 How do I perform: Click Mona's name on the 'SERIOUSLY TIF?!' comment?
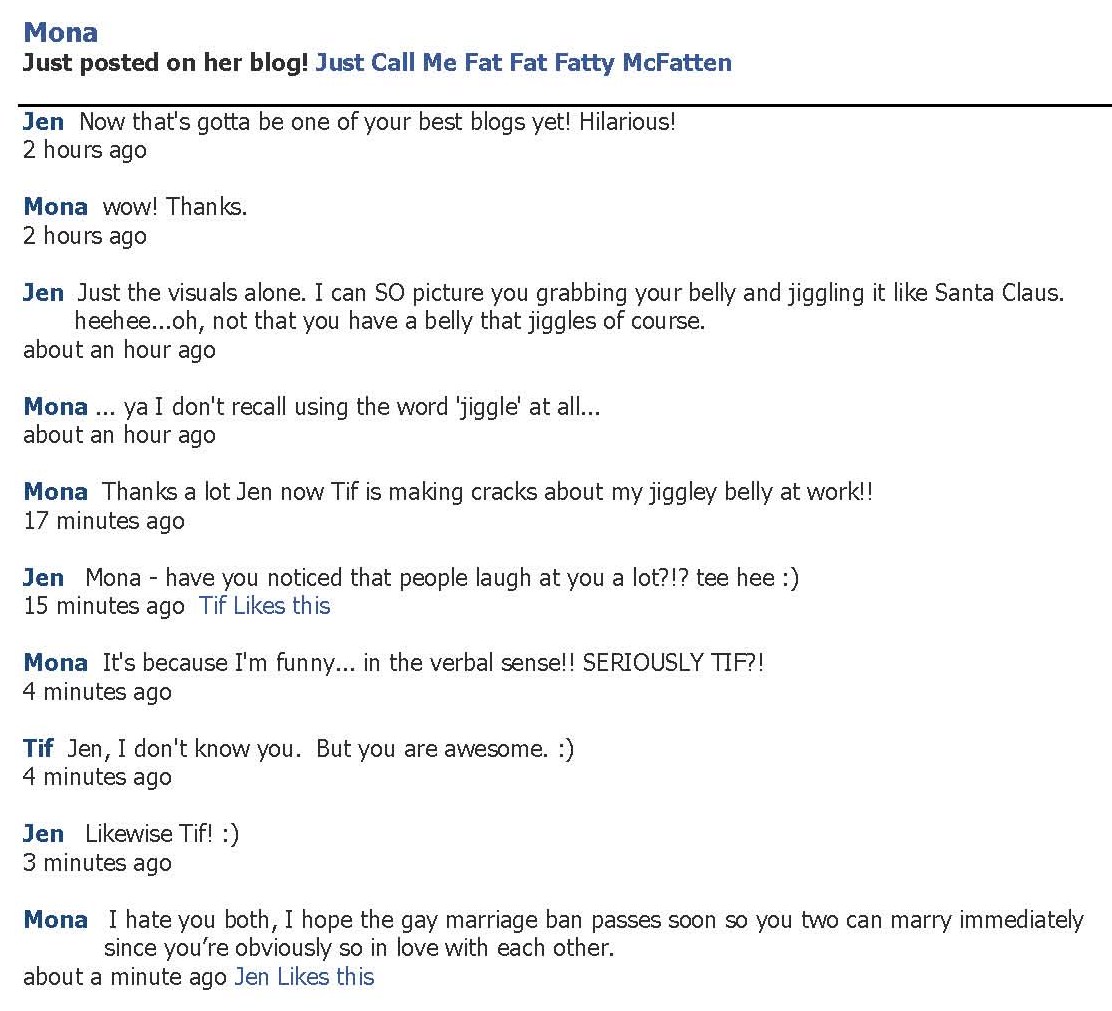[55, 663]
